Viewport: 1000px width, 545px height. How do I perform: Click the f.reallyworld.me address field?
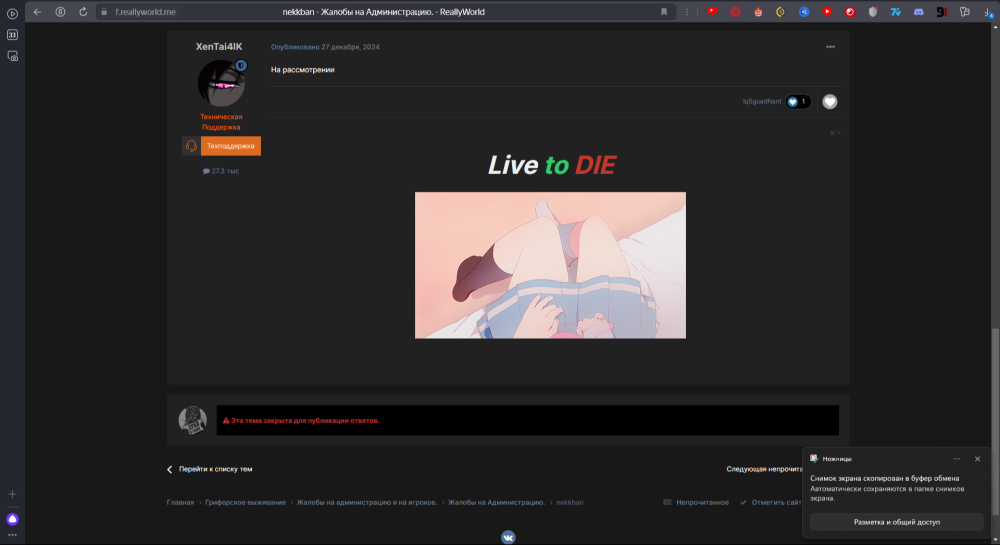(145, 12)
